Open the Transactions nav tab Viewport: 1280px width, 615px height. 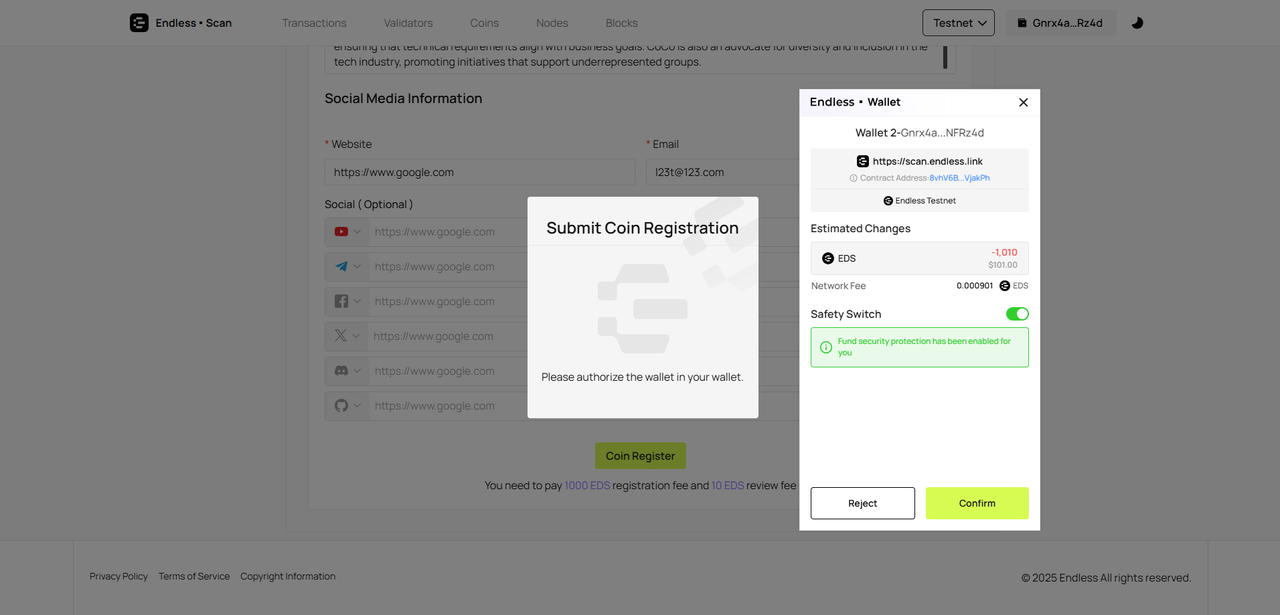pos(314,23)
